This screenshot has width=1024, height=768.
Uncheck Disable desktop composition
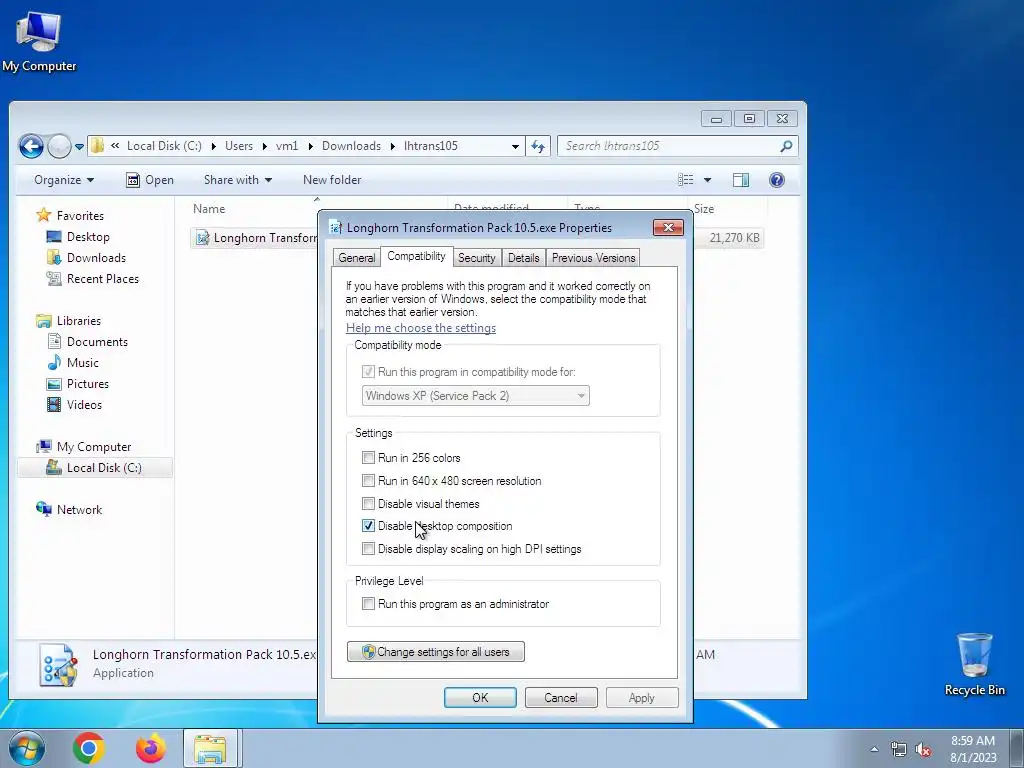(x=368, y=526)
